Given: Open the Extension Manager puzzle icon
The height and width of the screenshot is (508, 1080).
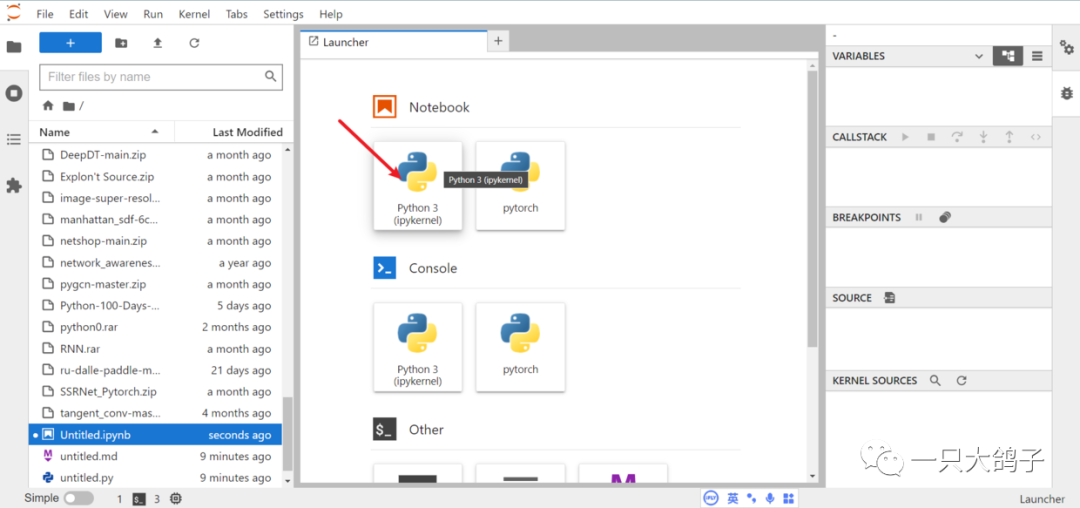Looking at the screenshot, I should 14,186.
